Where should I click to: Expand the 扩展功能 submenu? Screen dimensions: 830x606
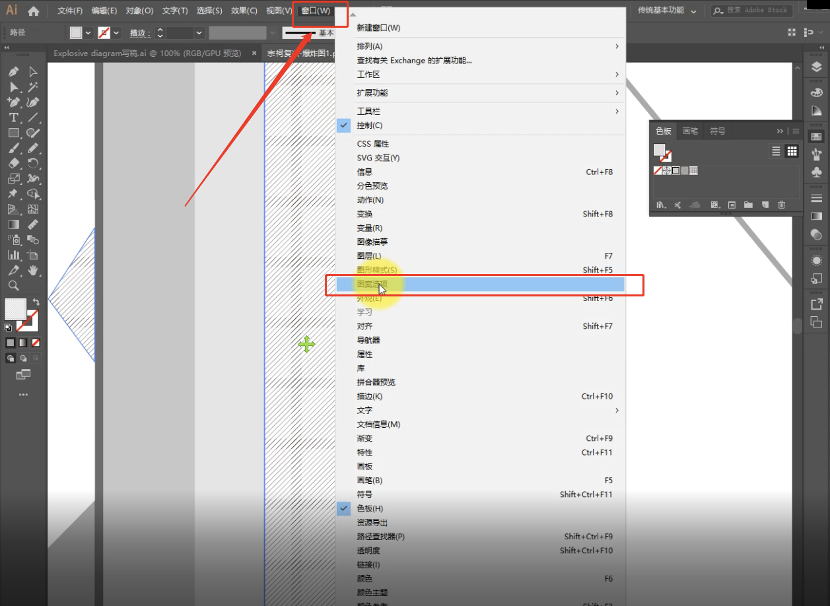(x=481, y=93)
